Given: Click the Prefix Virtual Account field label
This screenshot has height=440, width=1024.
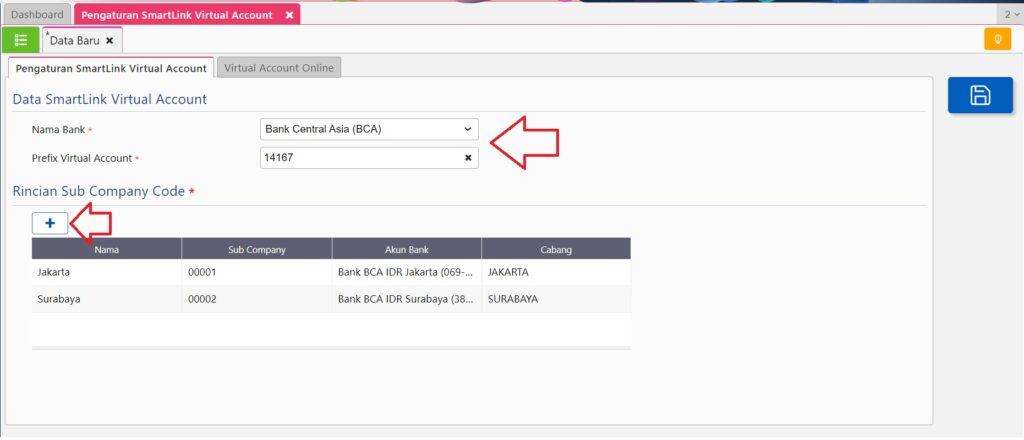Looking at the screenshot, I should (82, 158).
